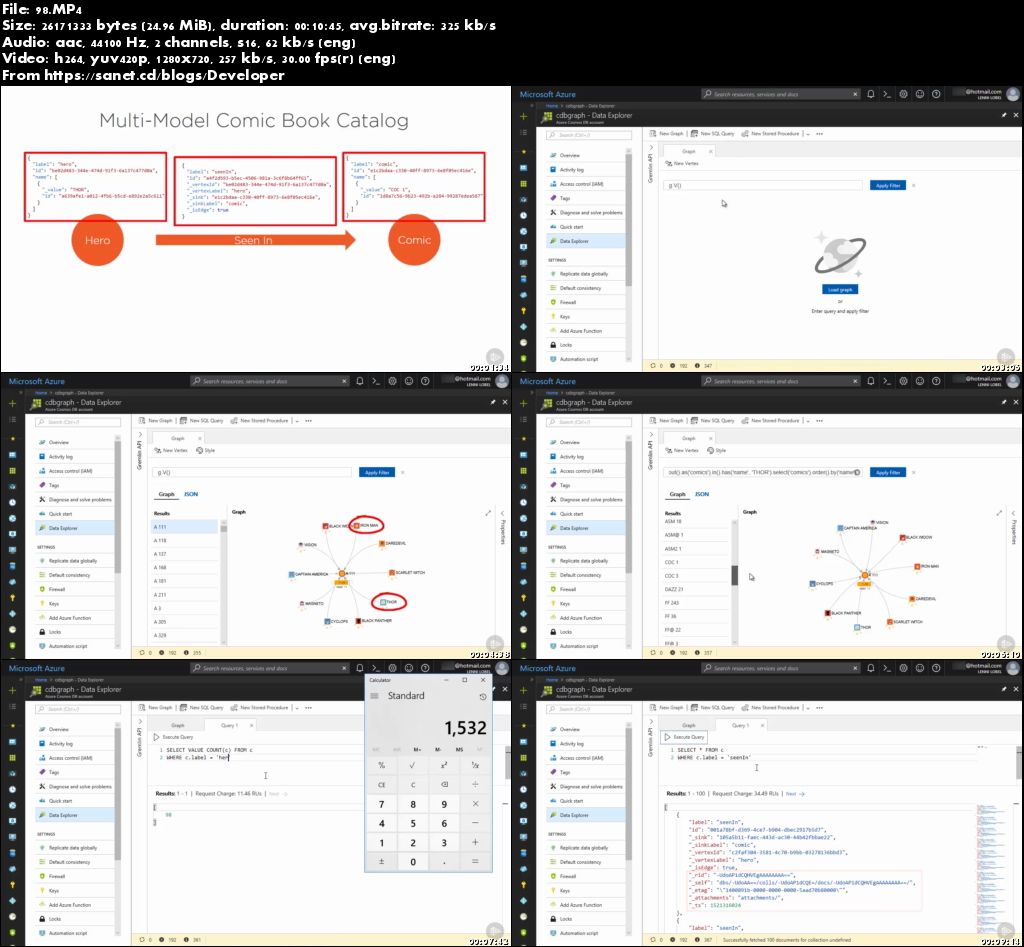Image resolution: width=1024 pixels, height=947 pixels.
Task: Select result row A 111
Action: [185, 527]
